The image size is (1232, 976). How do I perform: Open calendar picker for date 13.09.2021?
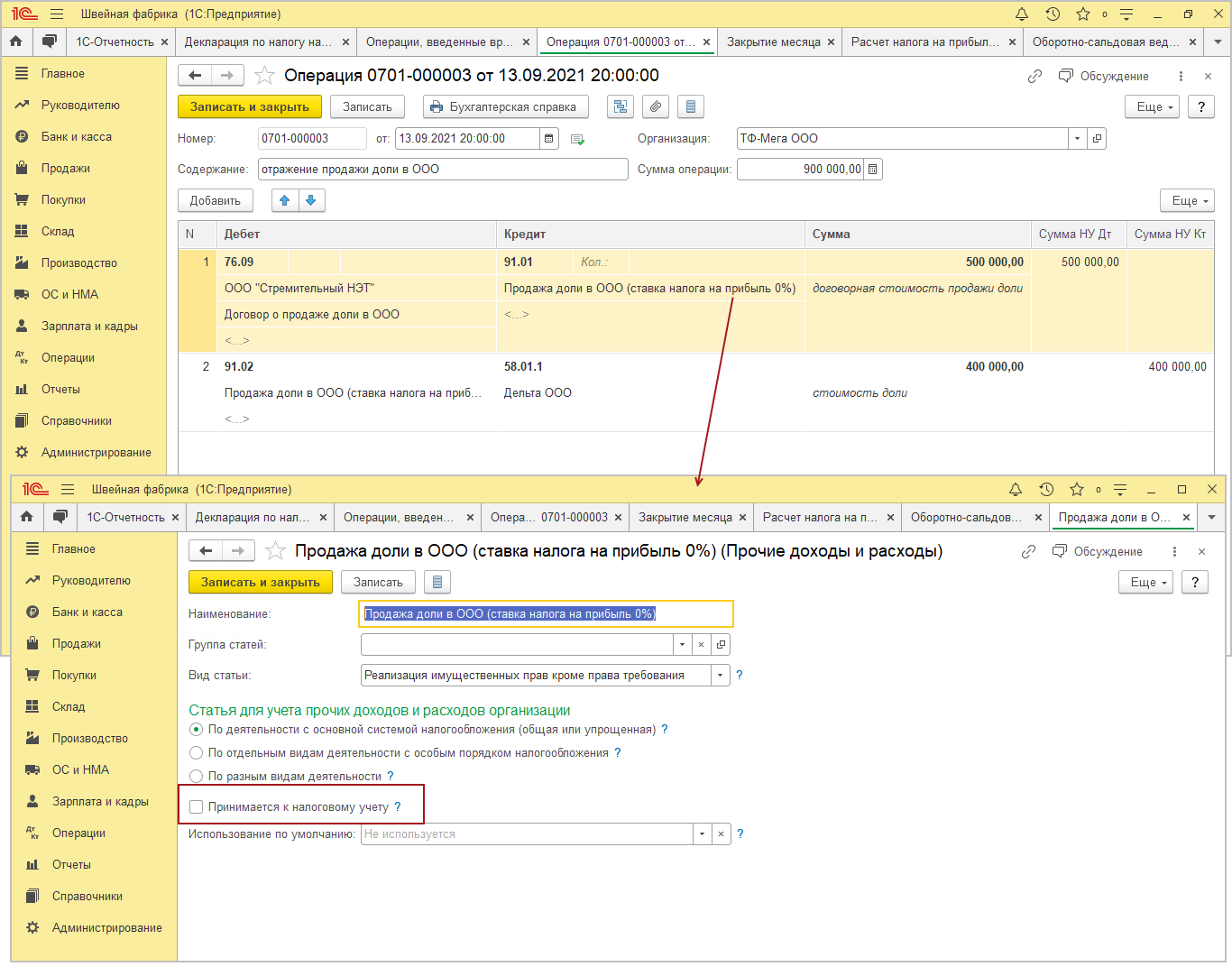click(548, 139)
